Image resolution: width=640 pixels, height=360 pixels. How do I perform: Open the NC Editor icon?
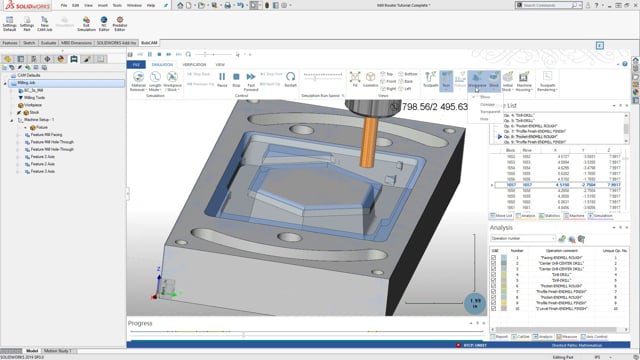point(104,24)
